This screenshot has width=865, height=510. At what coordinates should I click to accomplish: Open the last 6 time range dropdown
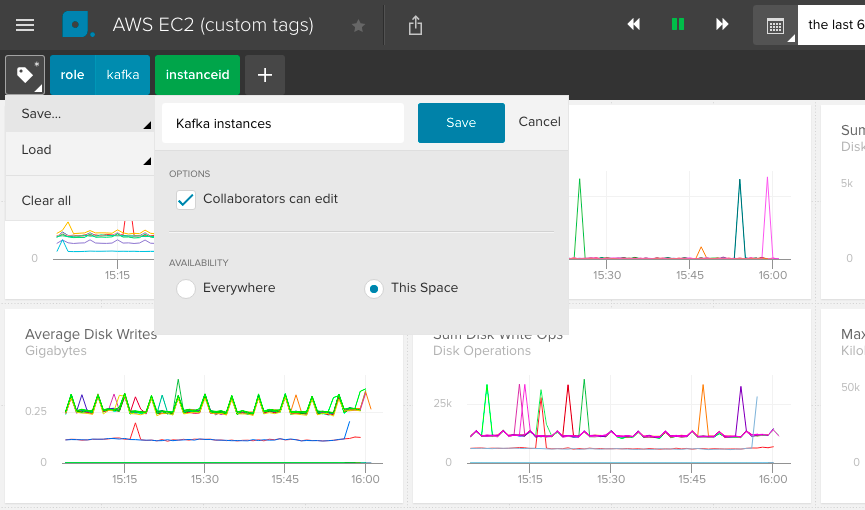832,25
